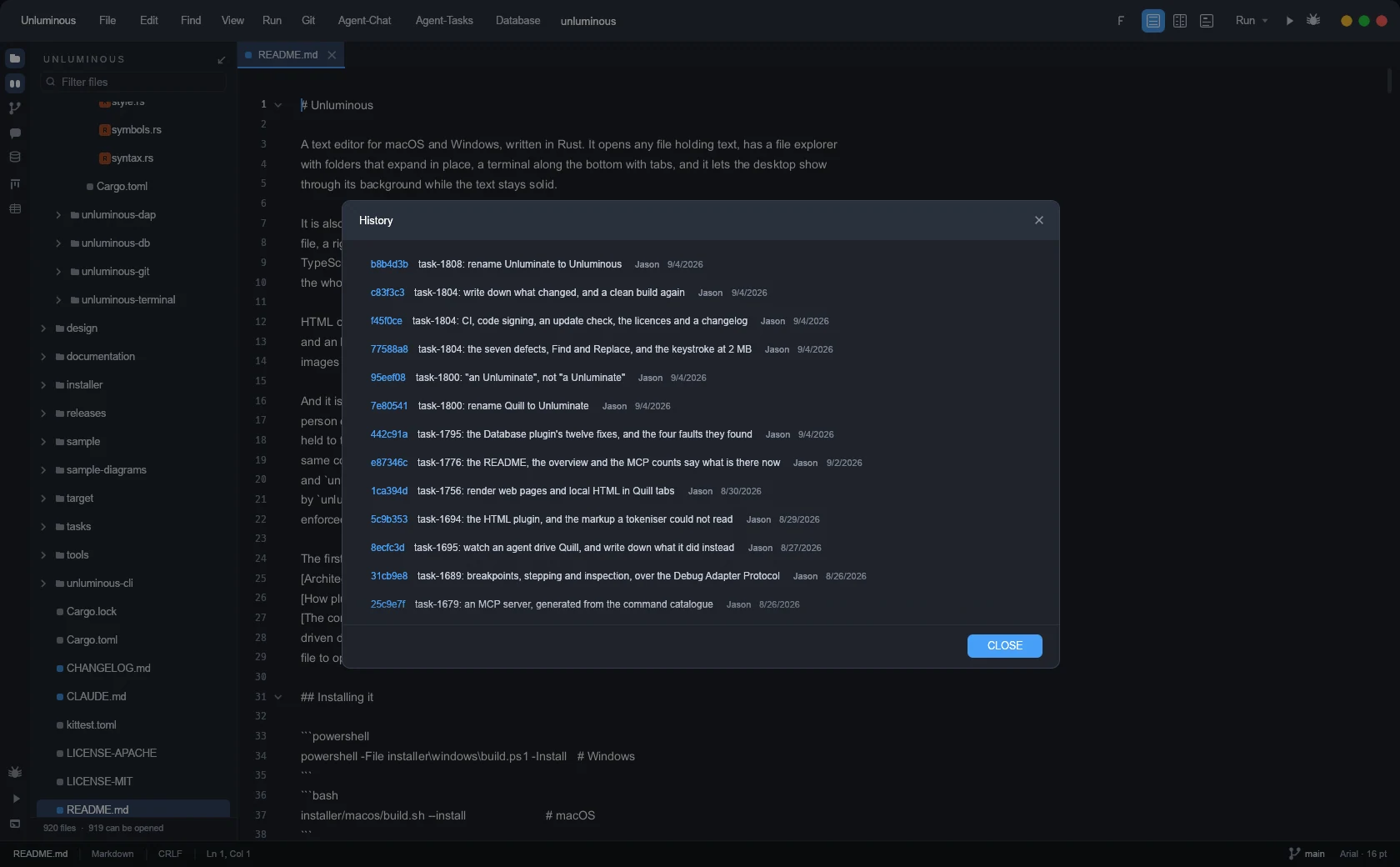Click the collapse arrow beside UNLUMINOUS header
The image size is (1400, 867).
(221, 60)
